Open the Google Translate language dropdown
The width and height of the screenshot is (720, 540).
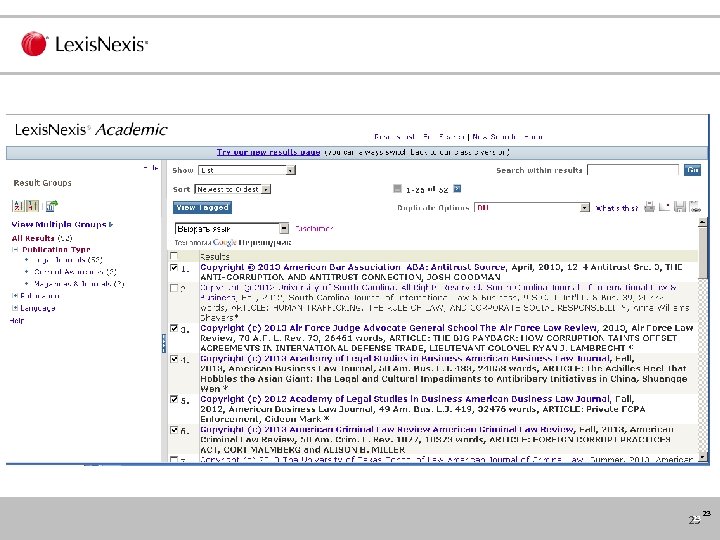click(231, 229)
